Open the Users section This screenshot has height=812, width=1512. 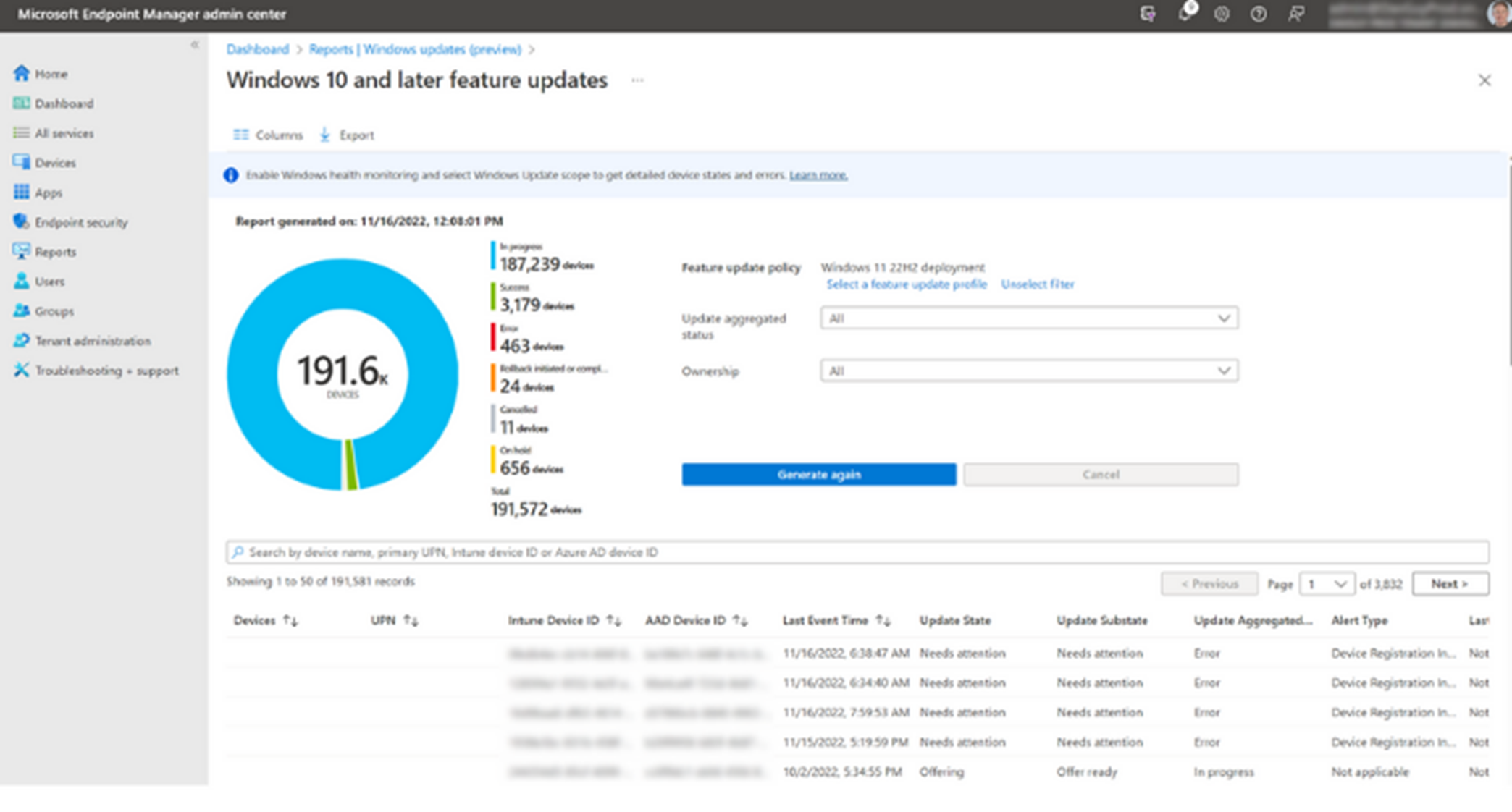(x=47, y=281)
